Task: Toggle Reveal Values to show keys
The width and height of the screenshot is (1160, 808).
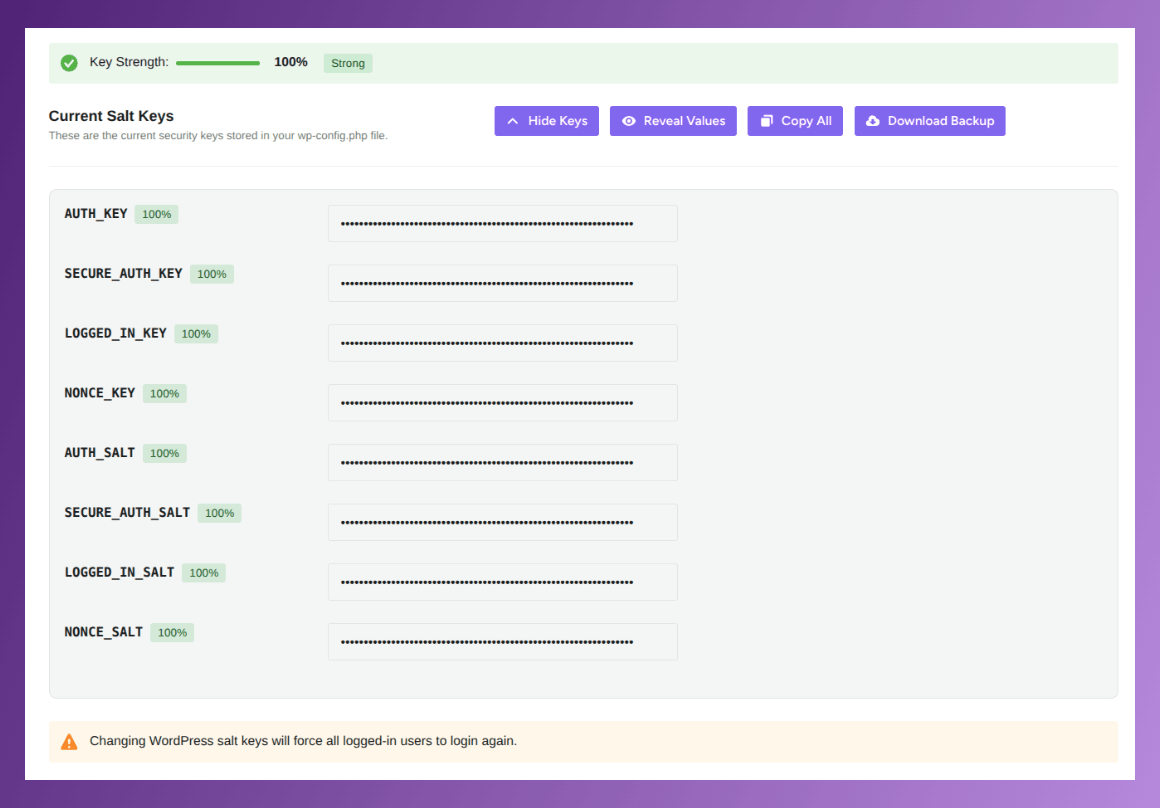Action: [x=673, y=121]
